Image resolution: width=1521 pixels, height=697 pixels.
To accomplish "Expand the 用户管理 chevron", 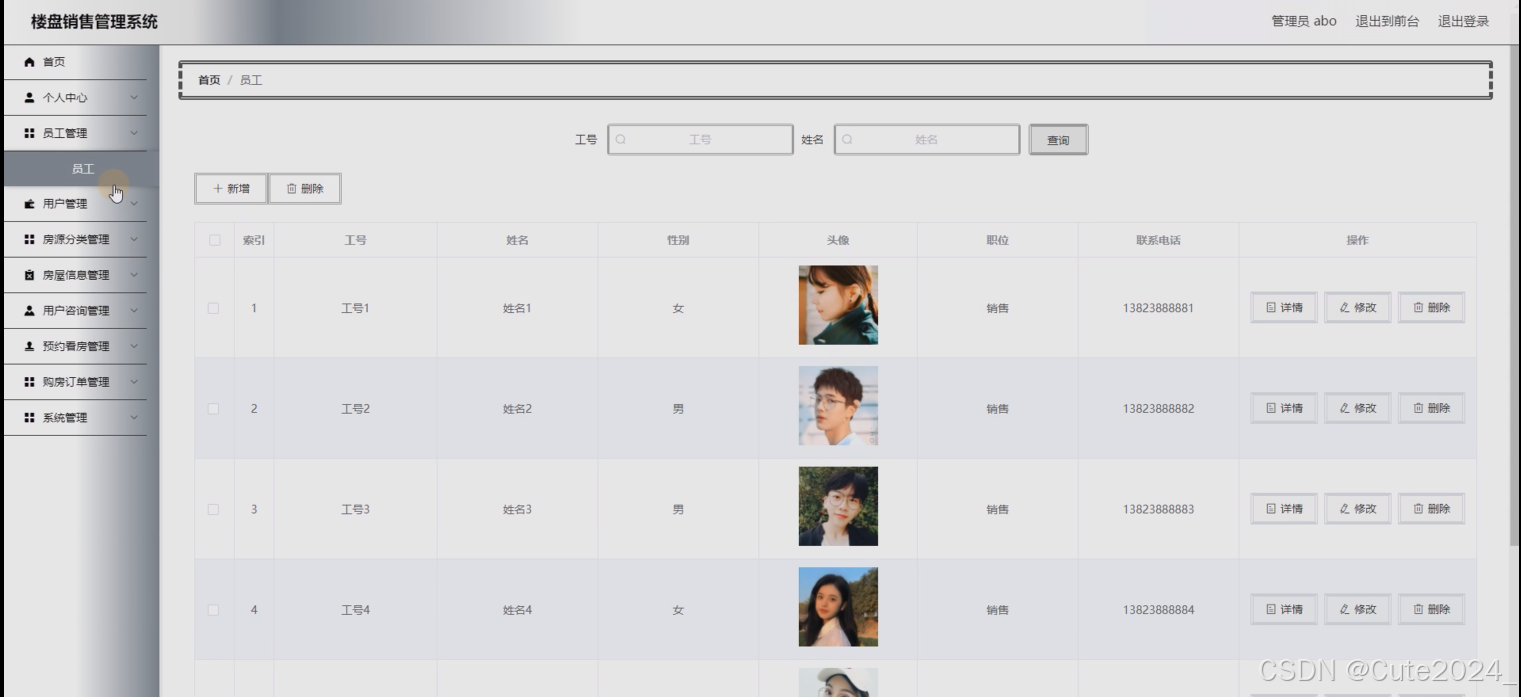I will tap(134, 204).
